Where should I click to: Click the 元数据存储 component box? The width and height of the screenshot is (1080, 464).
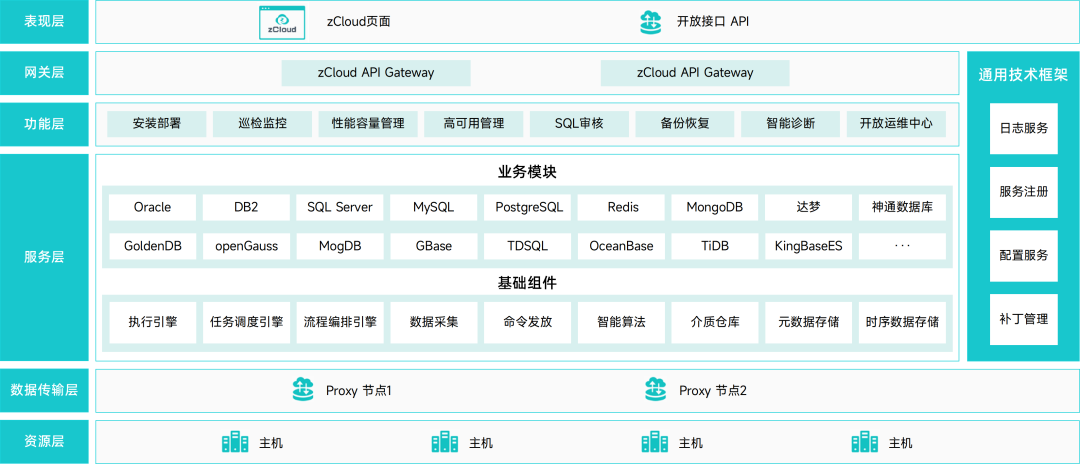point(809,322)
